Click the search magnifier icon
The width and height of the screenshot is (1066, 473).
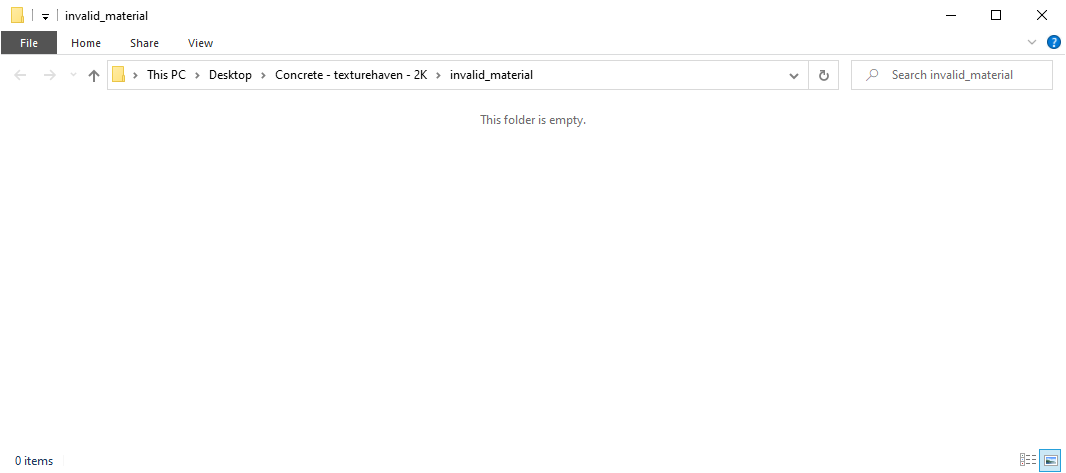[871, 75]
